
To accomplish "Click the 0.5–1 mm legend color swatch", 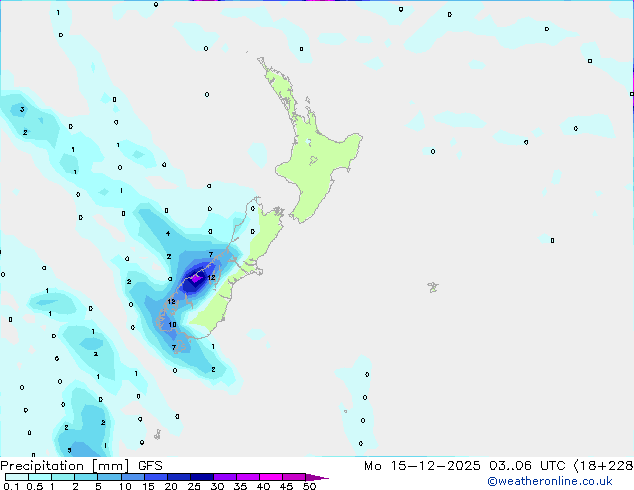I will [x=40, y=477].
